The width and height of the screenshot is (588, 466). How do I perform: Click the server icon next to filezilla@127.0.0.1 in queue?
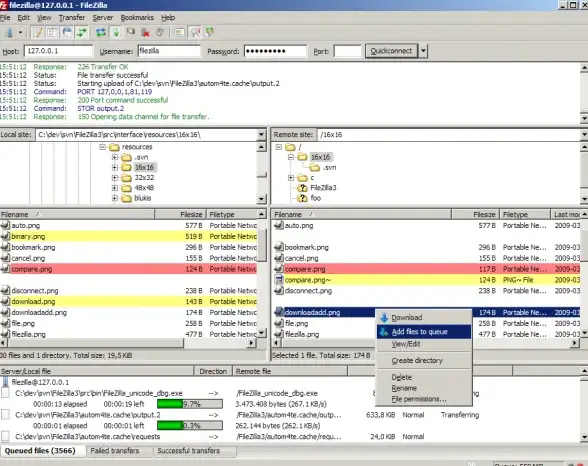5,382
